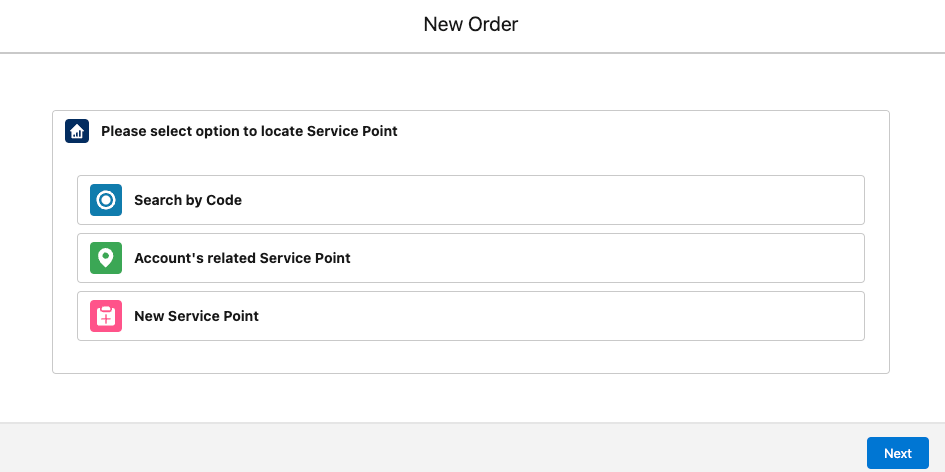Click blank space in Account's Service Point card
Screen dimensions: 945x472
pos(603,258)
